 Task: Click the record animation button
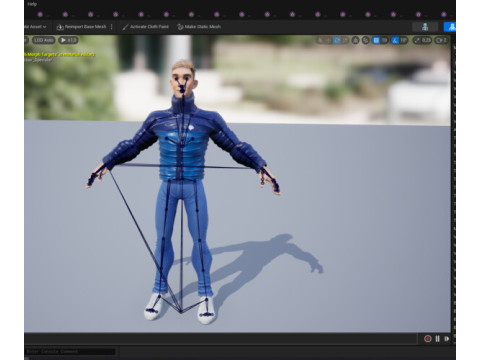coord(428,339)
